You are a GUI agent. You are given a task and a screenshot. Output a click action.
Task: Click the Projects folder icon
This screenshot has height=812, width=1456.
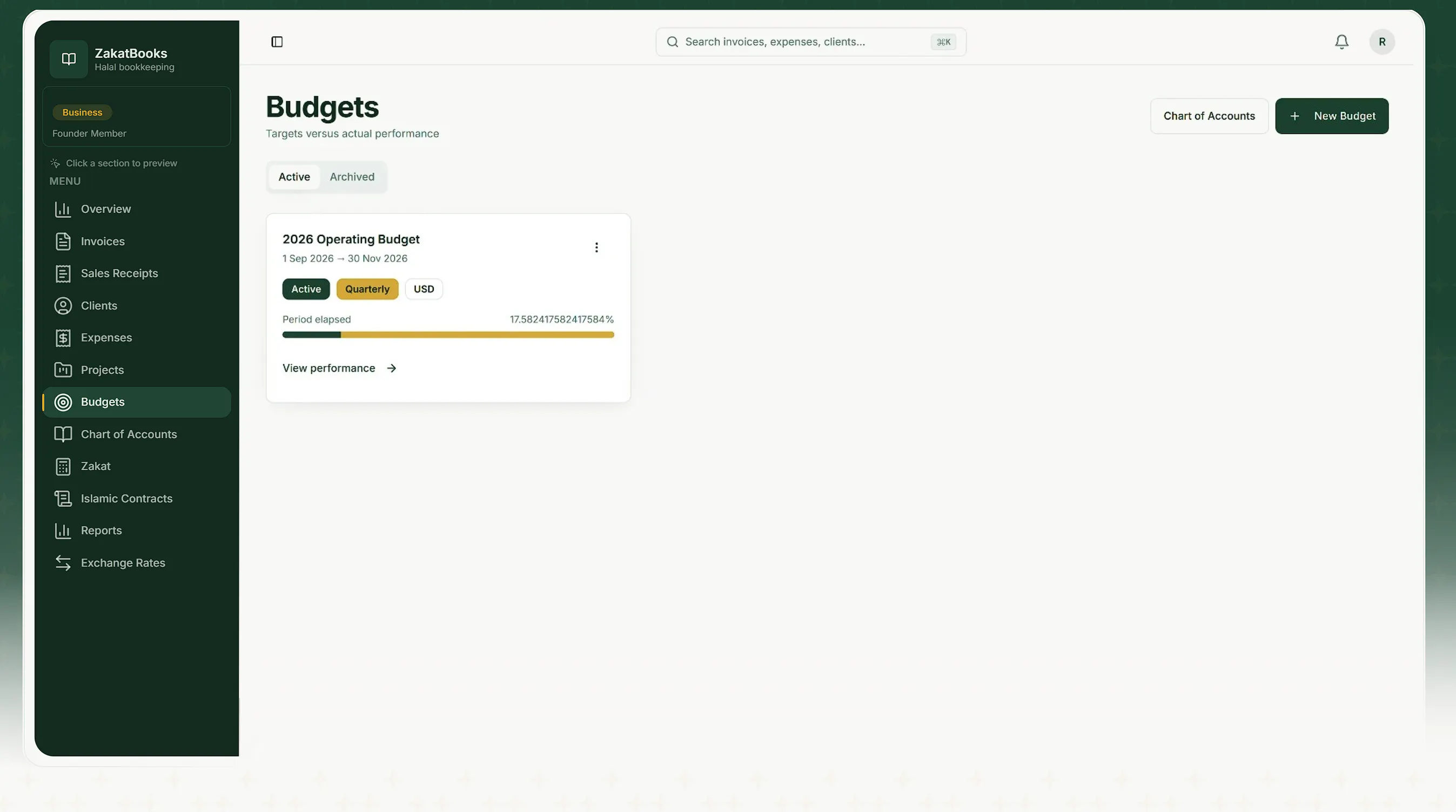tap(63, 370)
